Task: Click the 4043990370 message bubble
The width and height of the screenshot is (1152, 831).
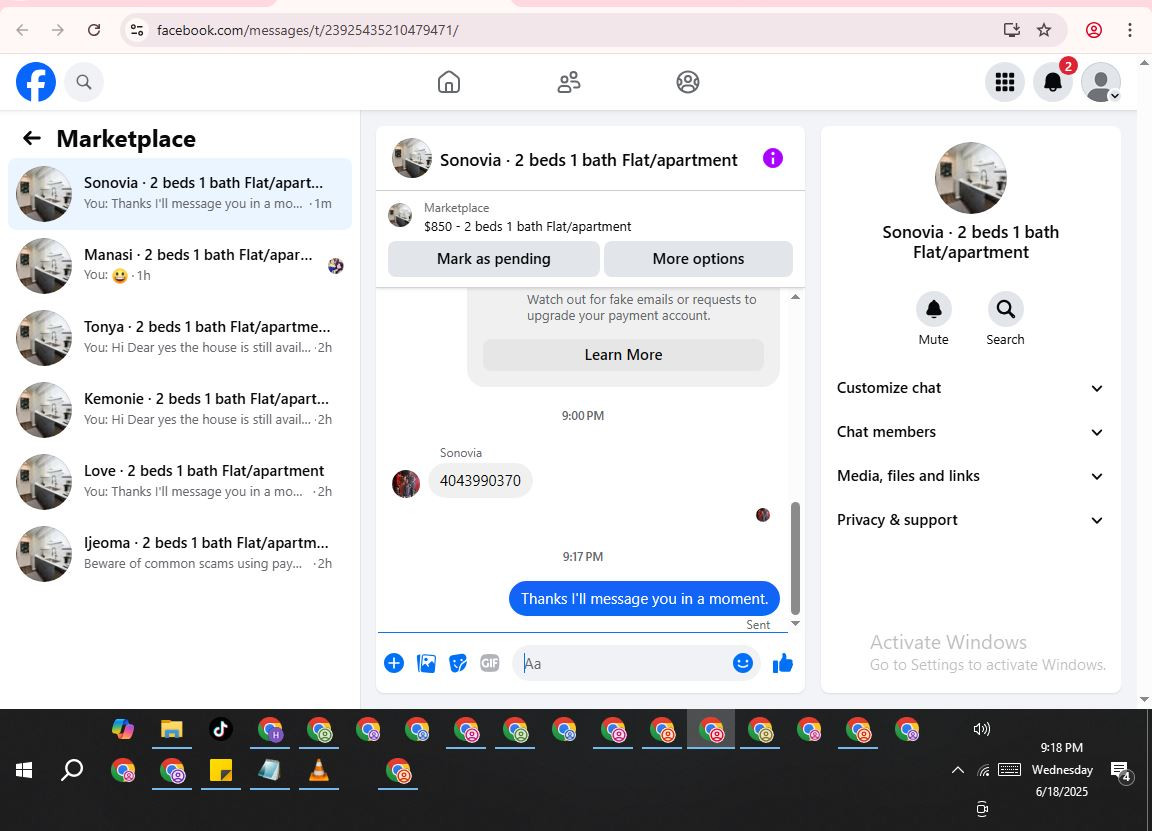Action: coord(480,481)
